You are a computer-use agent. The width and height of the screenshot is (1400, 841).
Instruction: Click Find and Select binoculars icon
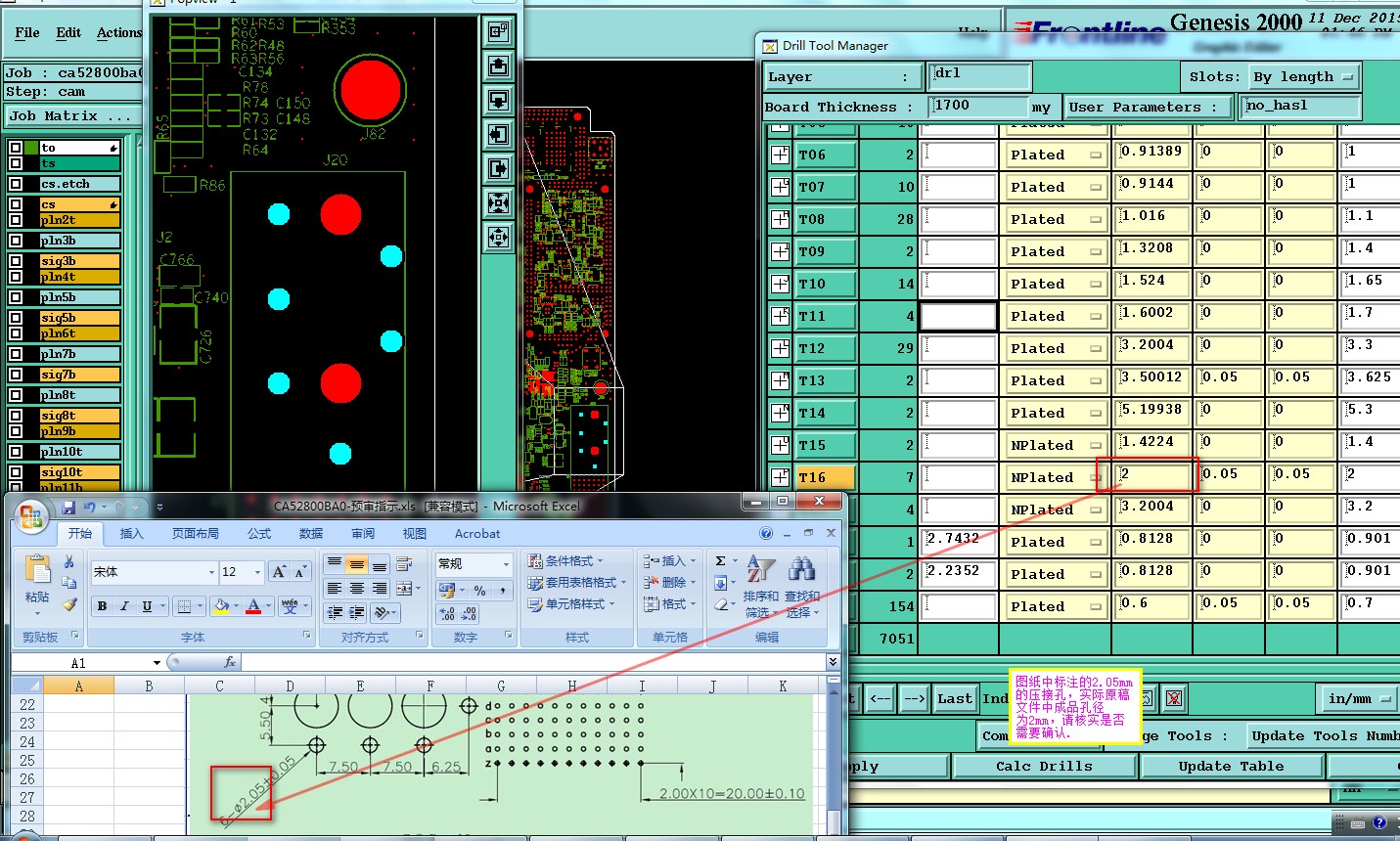(801, 569)
